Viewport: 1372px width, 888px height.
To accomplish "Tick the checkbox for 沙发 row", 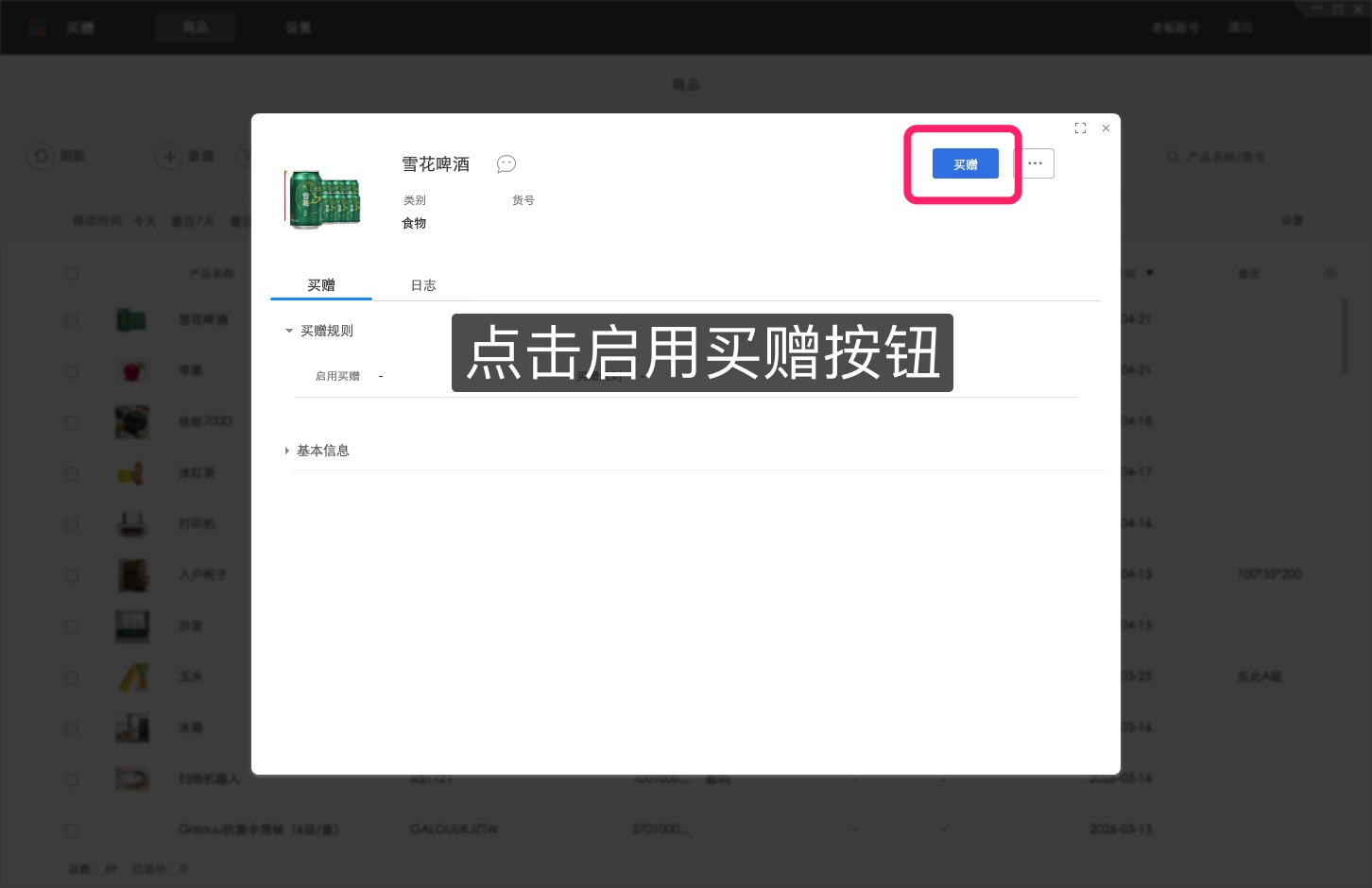I will coord(71,626).
